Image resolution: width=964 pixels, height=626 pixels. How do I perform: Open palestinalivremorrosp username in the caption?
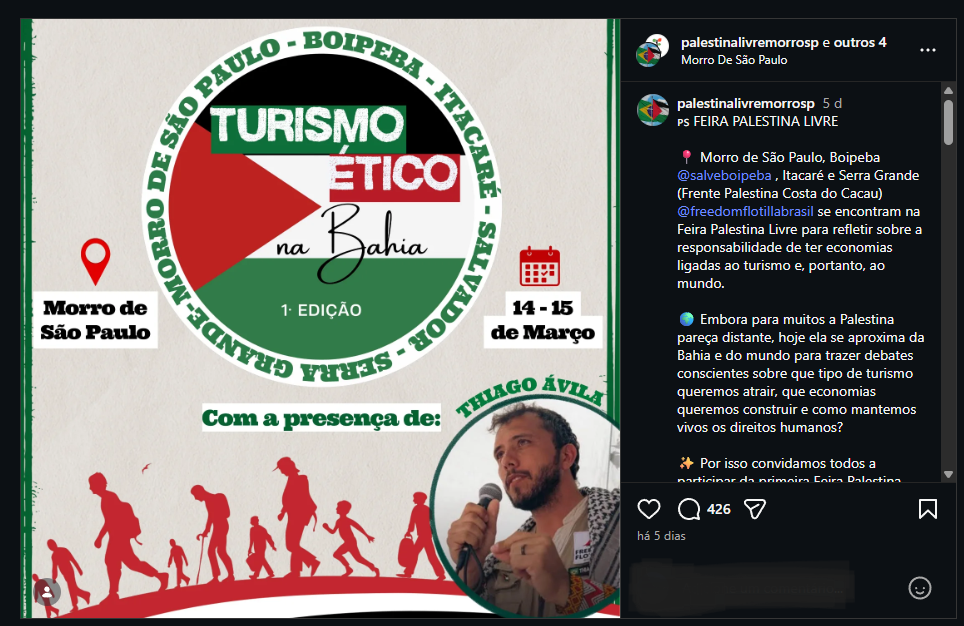pos(746,103)
